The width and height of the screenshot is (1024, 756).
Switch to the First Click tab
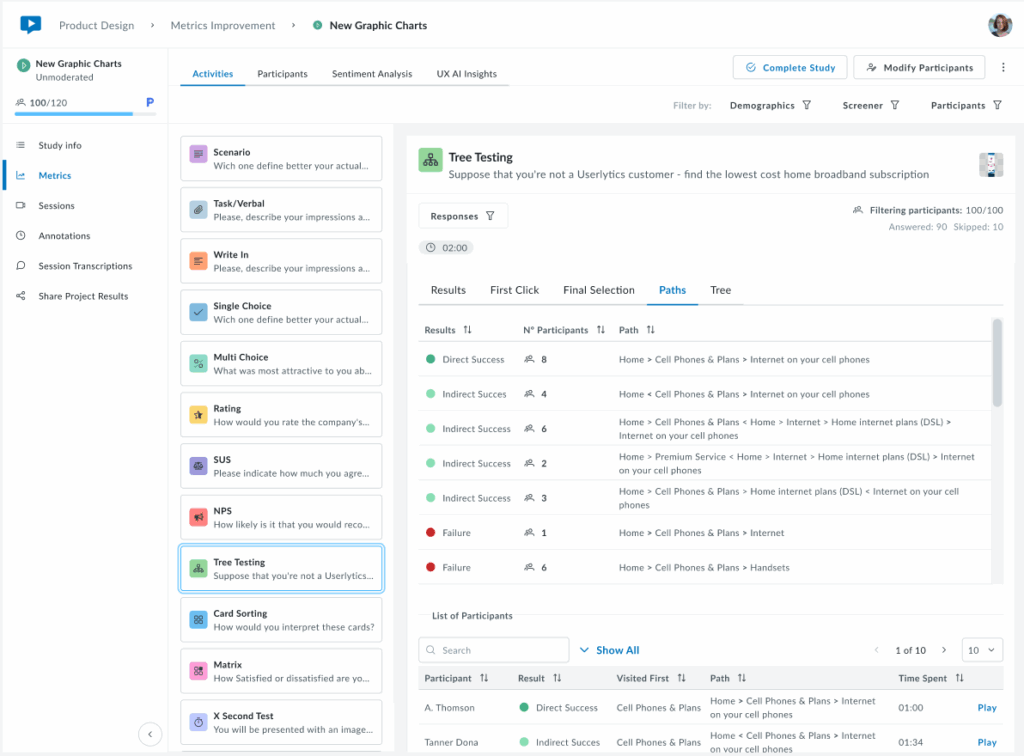tap(514, 290)
